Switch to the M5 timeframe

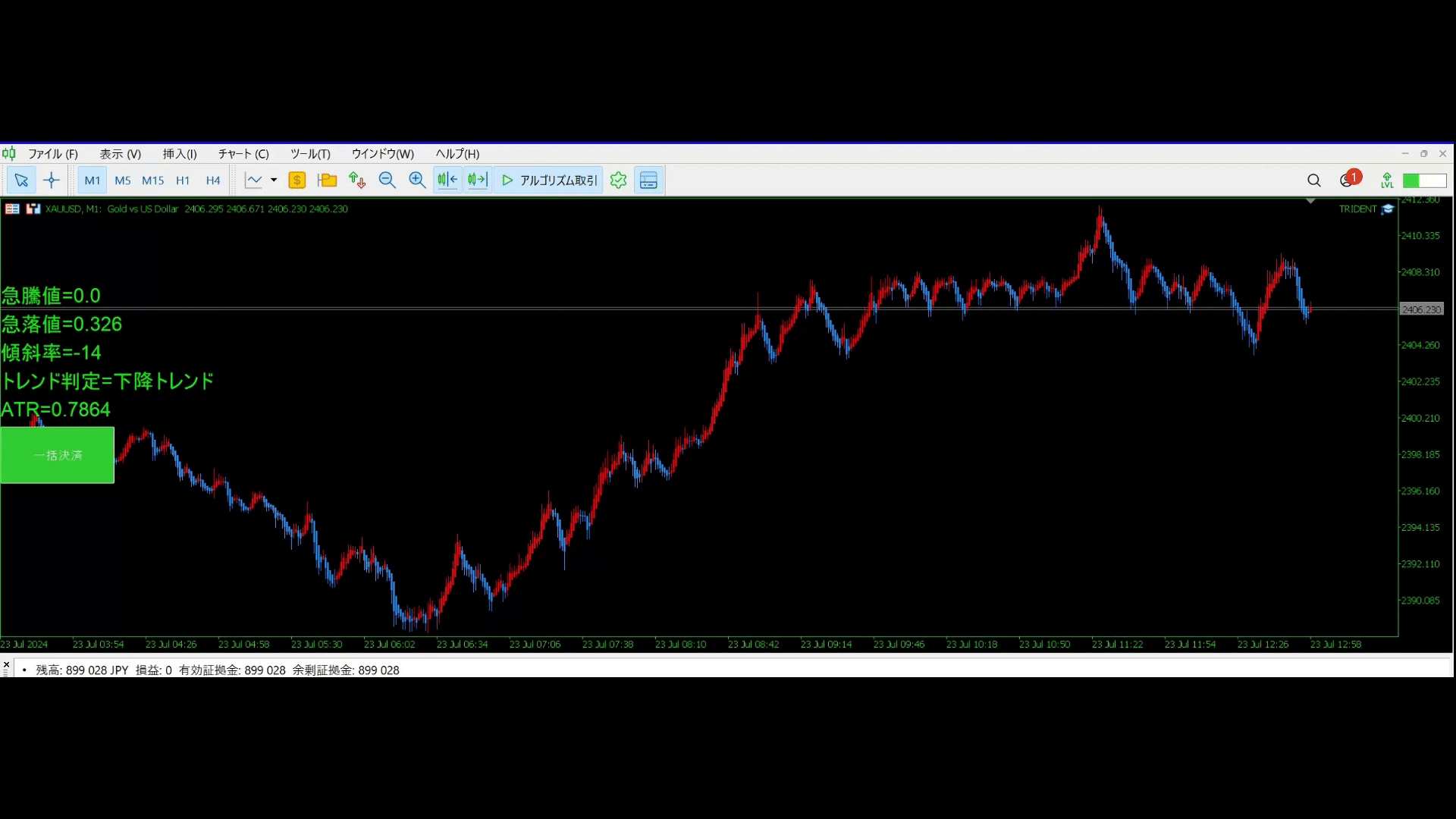pyautogui.click(x=122, y=180)
